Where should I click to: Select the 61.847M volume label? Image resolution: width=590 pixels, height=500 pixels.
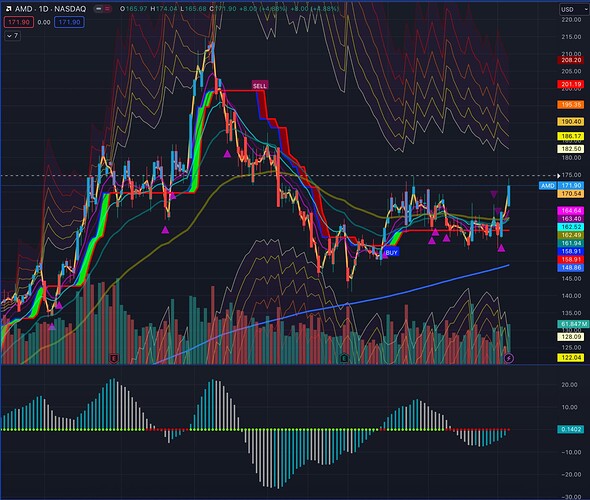pos(573,324)
